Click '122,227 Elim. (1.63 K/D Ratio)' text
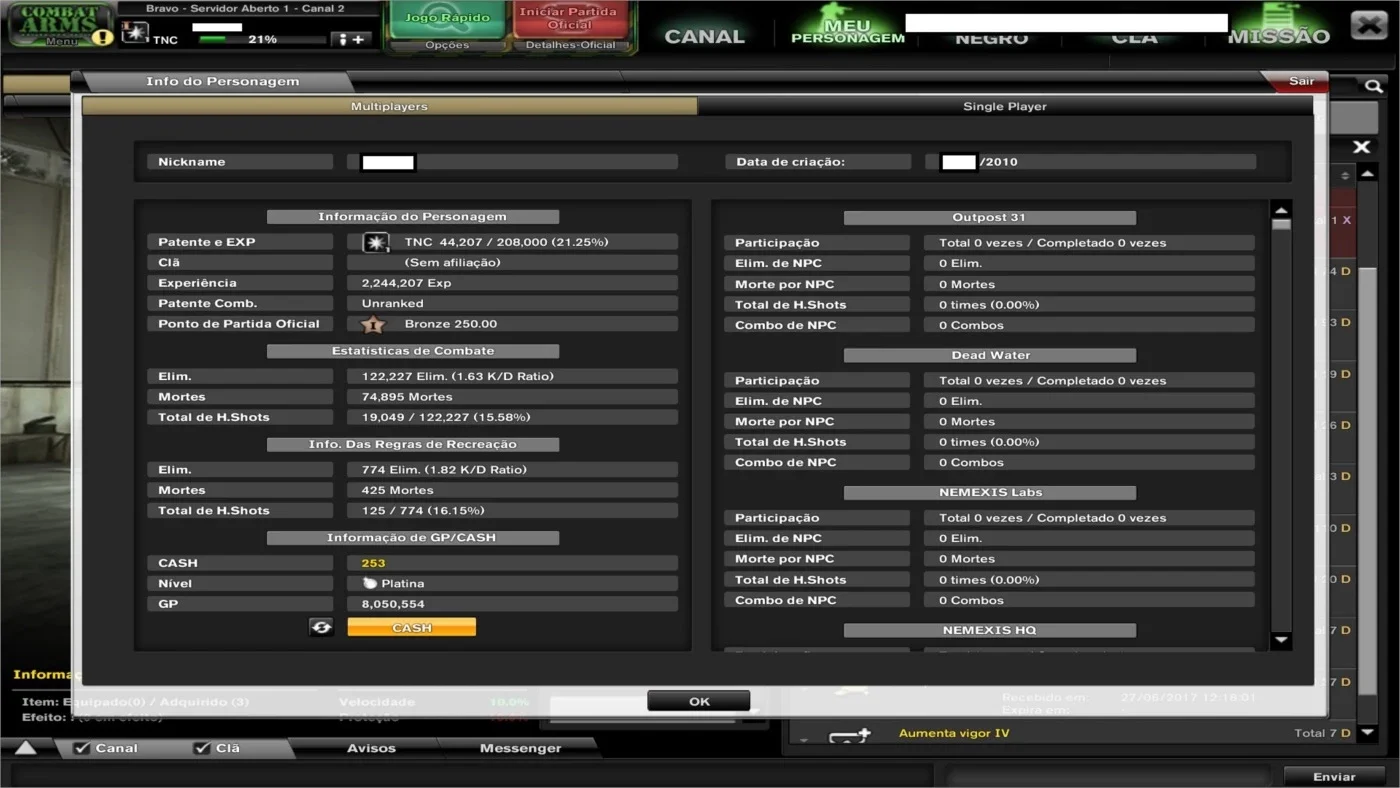This screenshot has height=788, width=1400. [457, 376]
